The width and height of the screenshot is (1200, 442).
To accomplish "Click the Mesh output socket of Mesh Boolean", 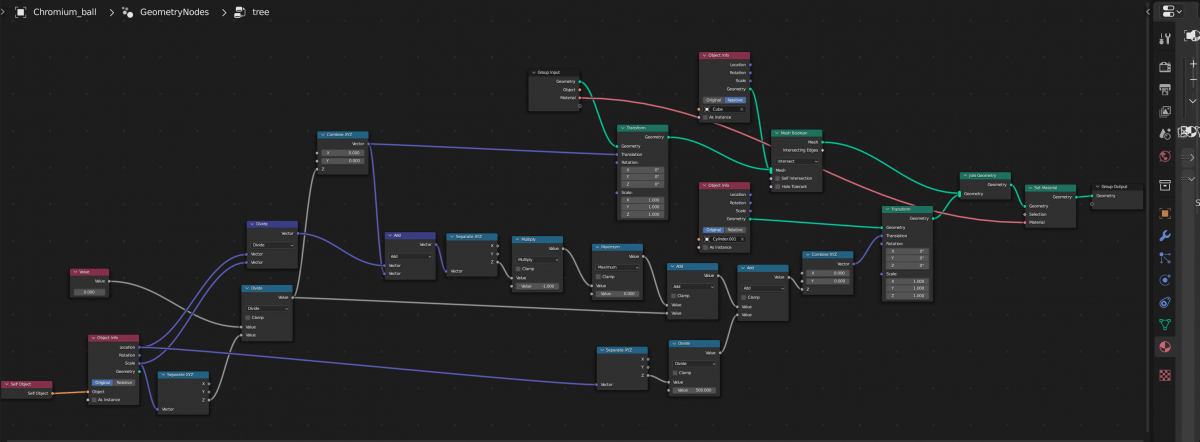I will click(822, 142).
